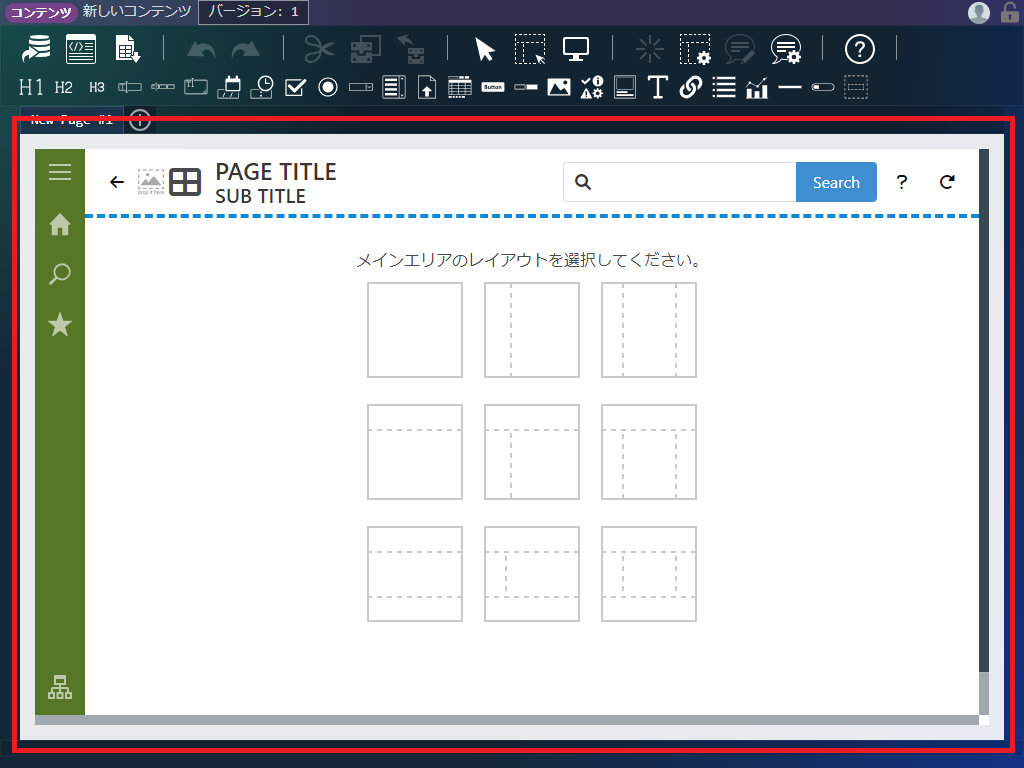Choose the dashed area selection tool
The image size is (1024, 768).
[x=530, y=49]
